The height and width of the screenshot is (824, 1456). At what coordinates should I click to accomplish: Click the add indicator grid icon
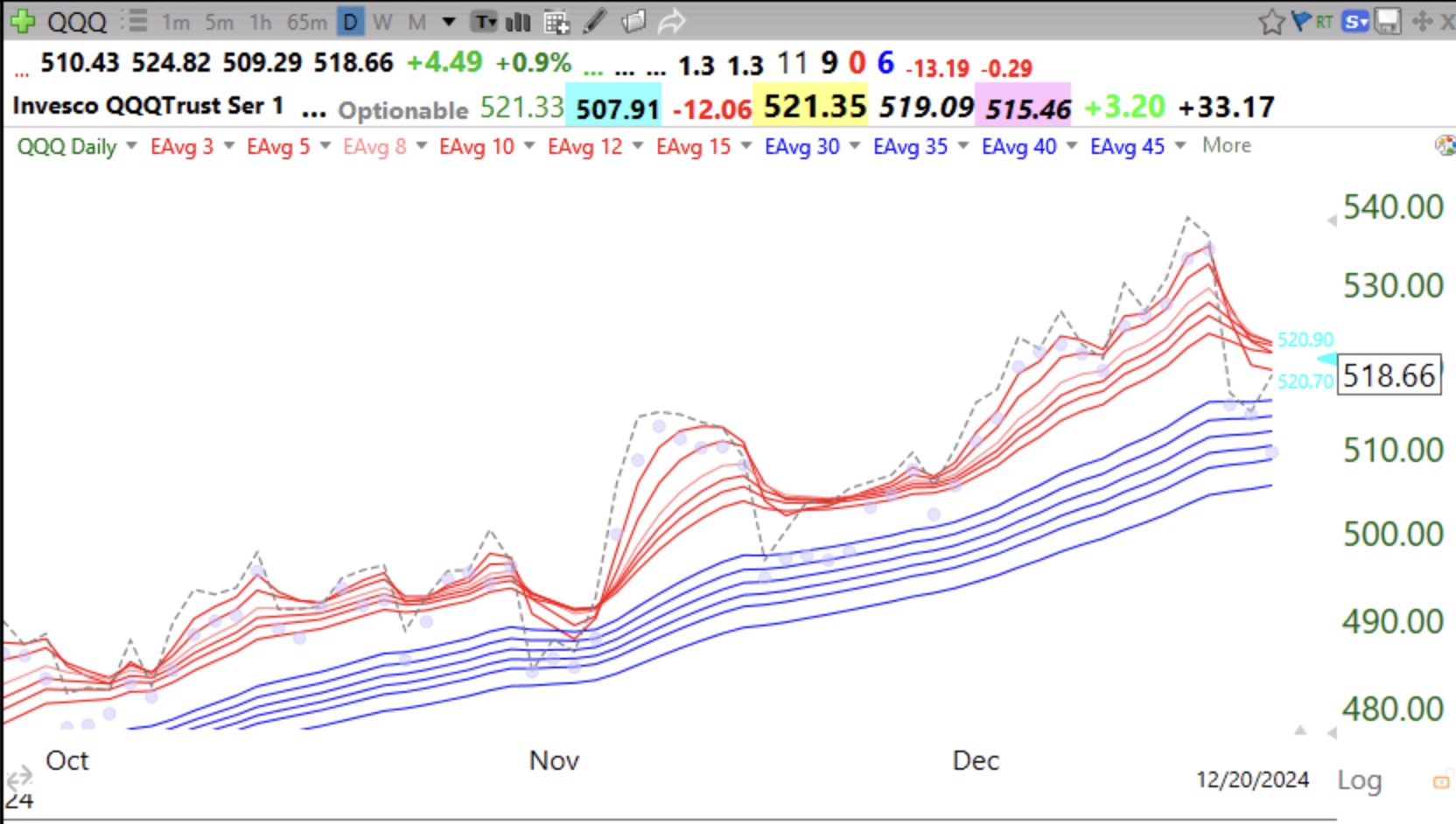(556, 22)
